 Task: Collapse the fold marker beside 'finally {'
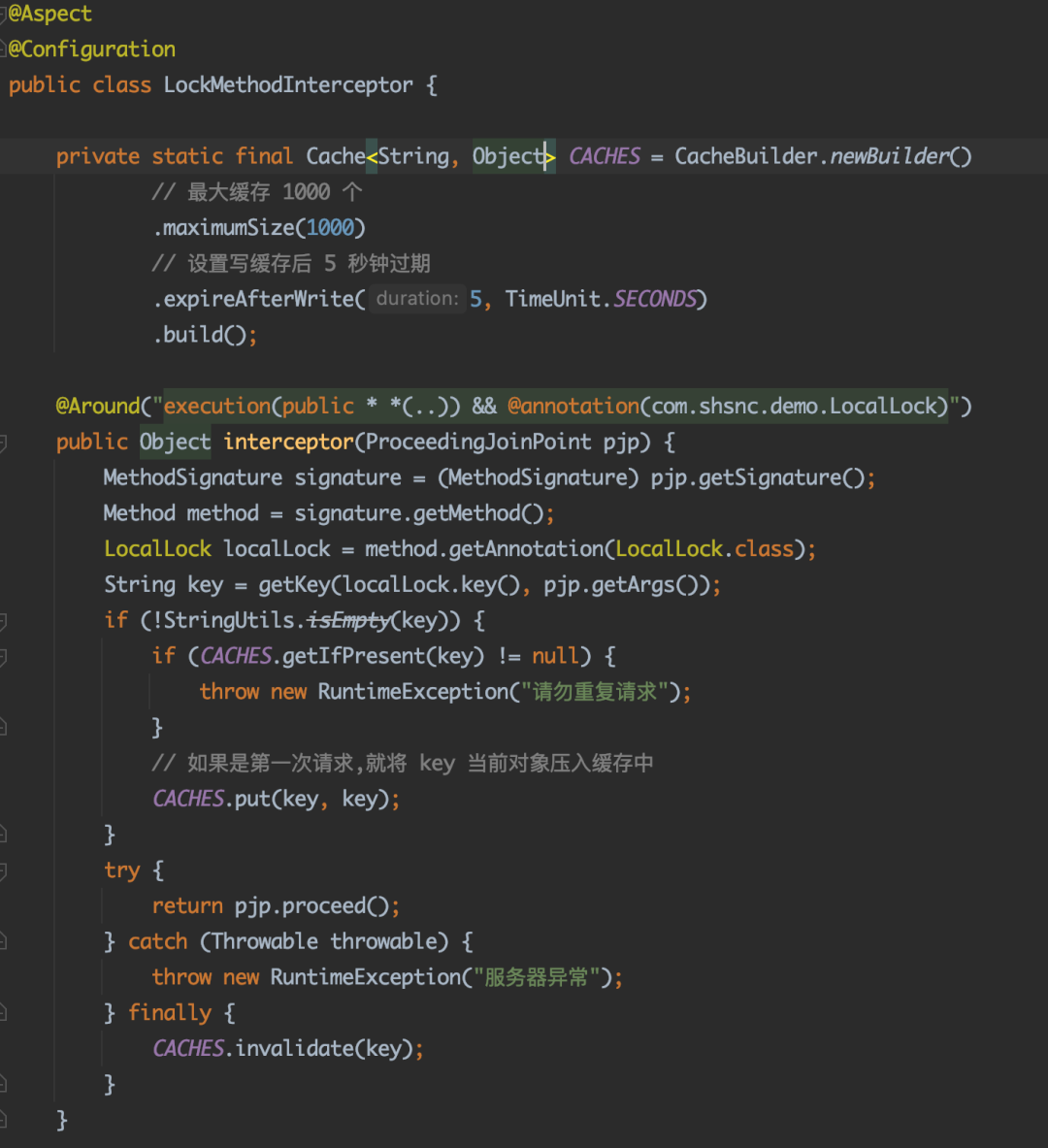pyautogui.click(x=3, y=1013)
